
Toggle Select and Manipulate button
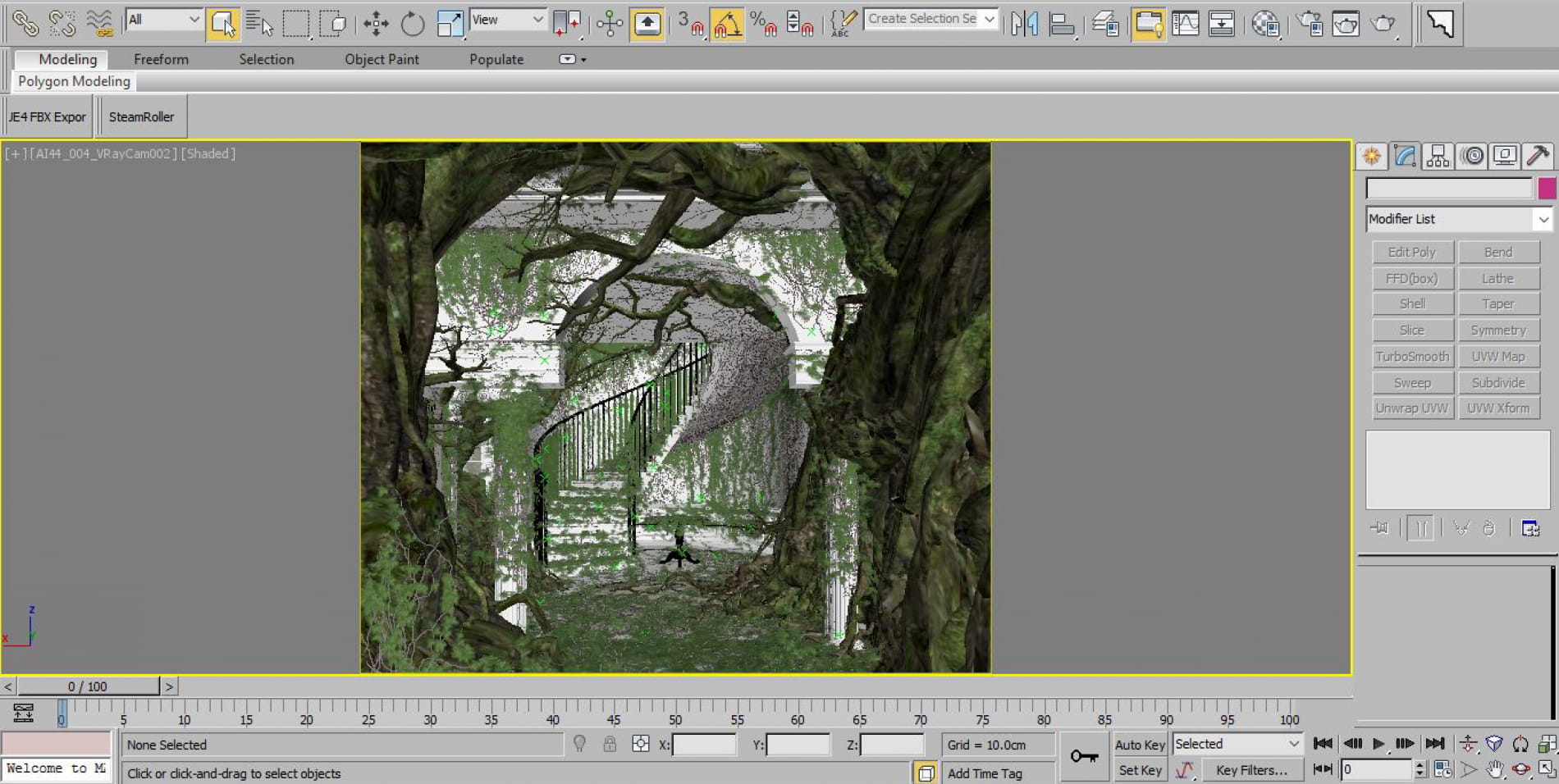[609, 23]
